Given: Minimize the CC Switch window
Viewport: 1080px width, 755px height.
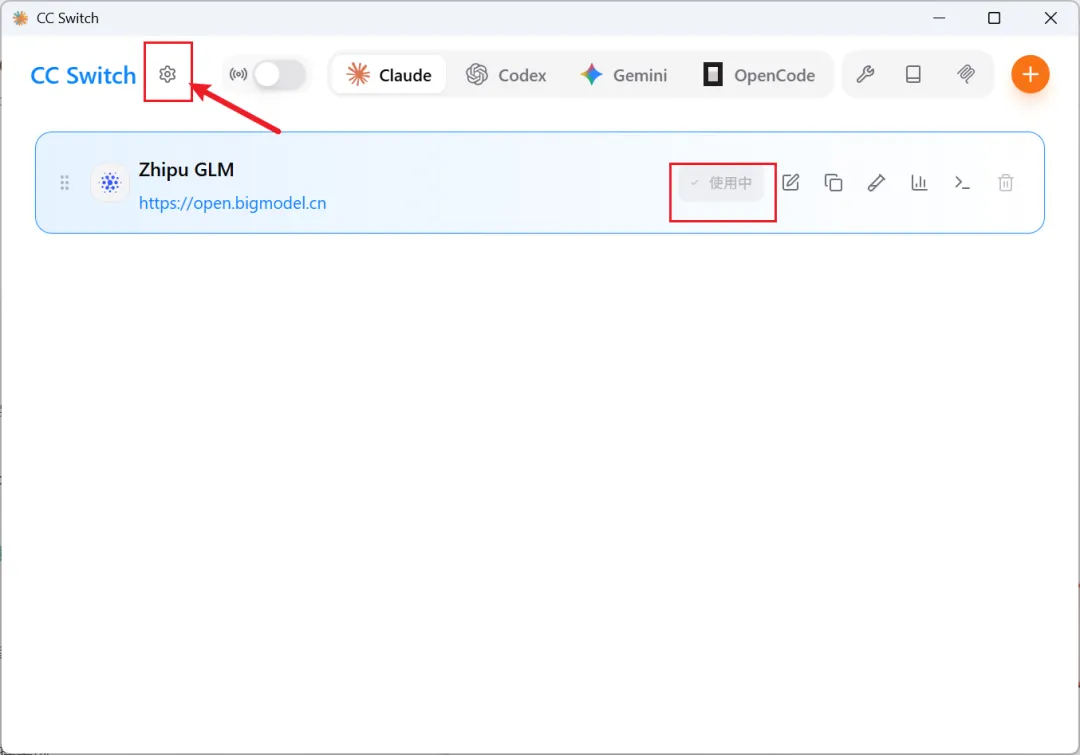Looking at the screenshot, I should click(939, 18).
